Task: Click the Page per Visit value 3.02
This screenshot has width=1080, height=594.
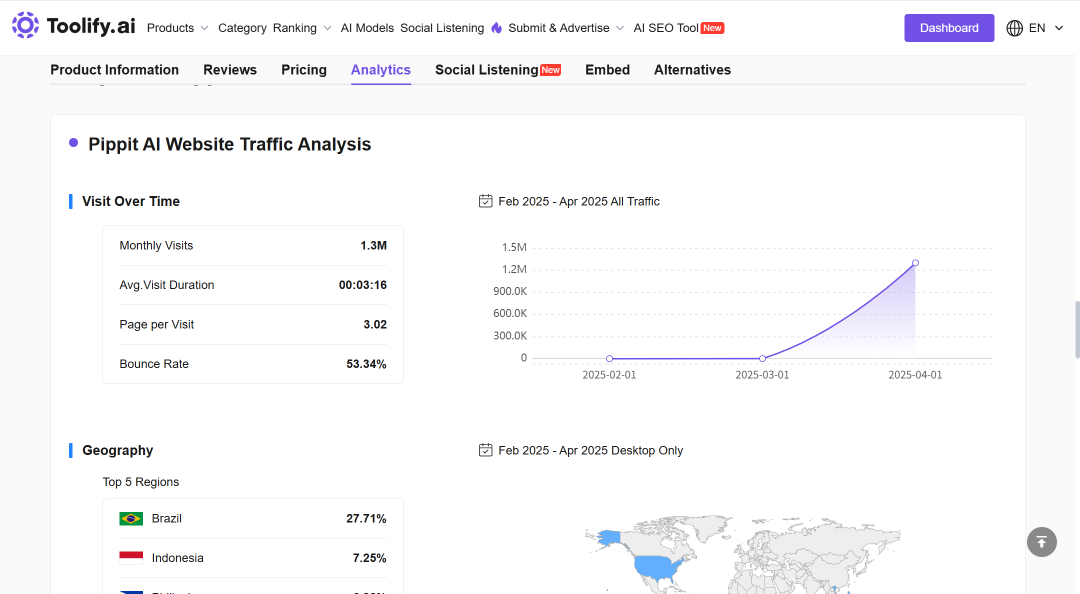Action: [375, 324]
